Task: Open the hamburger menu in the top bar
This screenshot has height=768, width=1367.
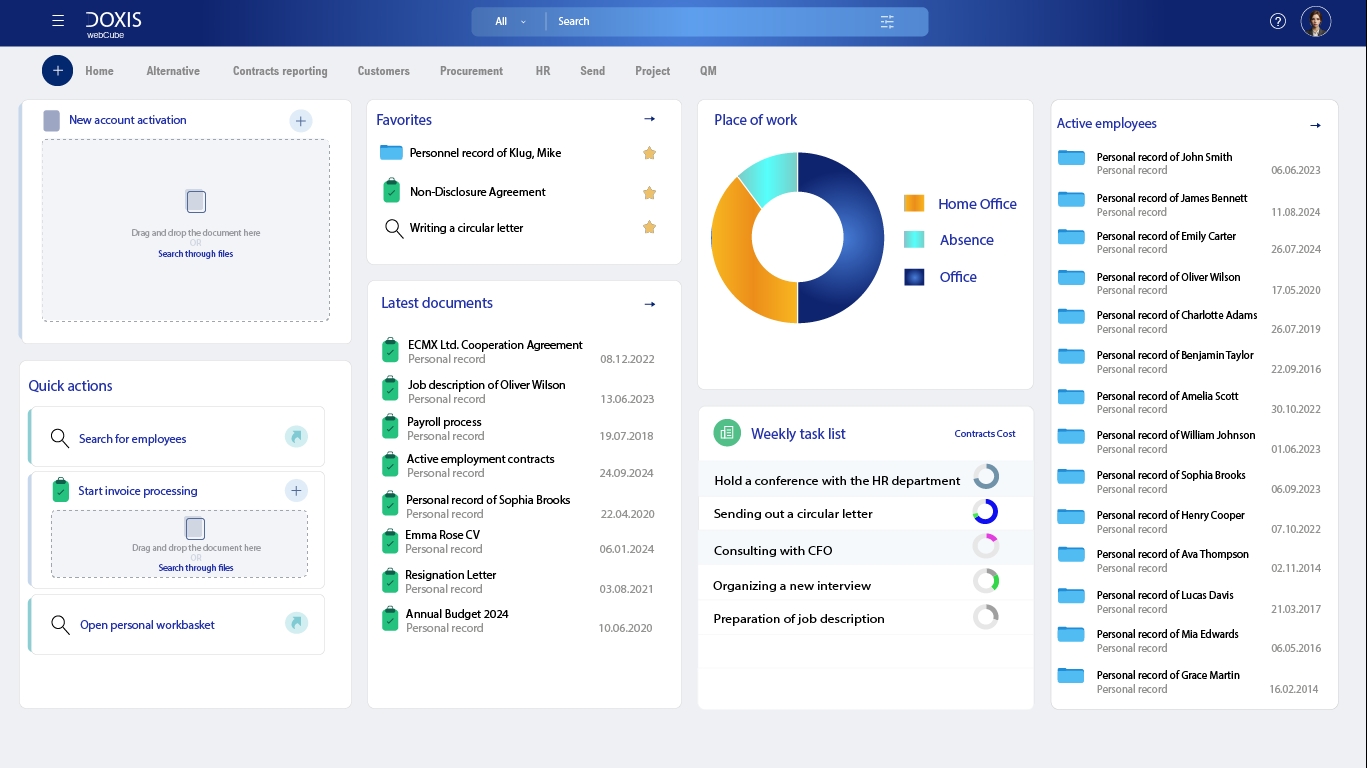Action: [x=57, y=20]
